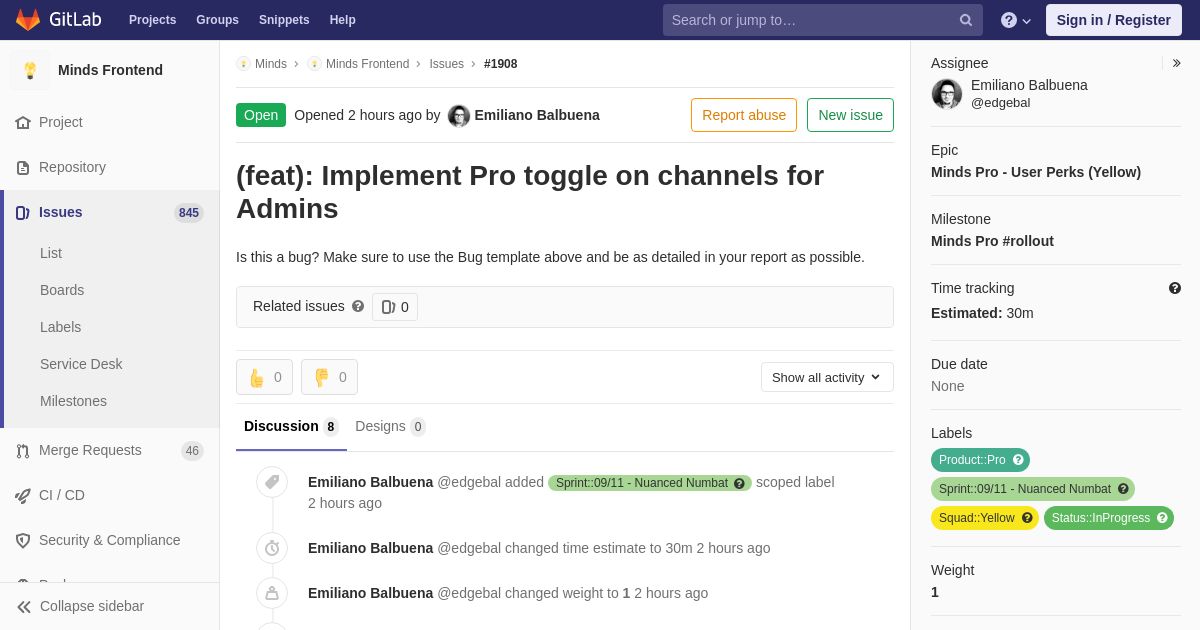Click the Minds Frontend lightbulb avatar in sidebar

30,70
